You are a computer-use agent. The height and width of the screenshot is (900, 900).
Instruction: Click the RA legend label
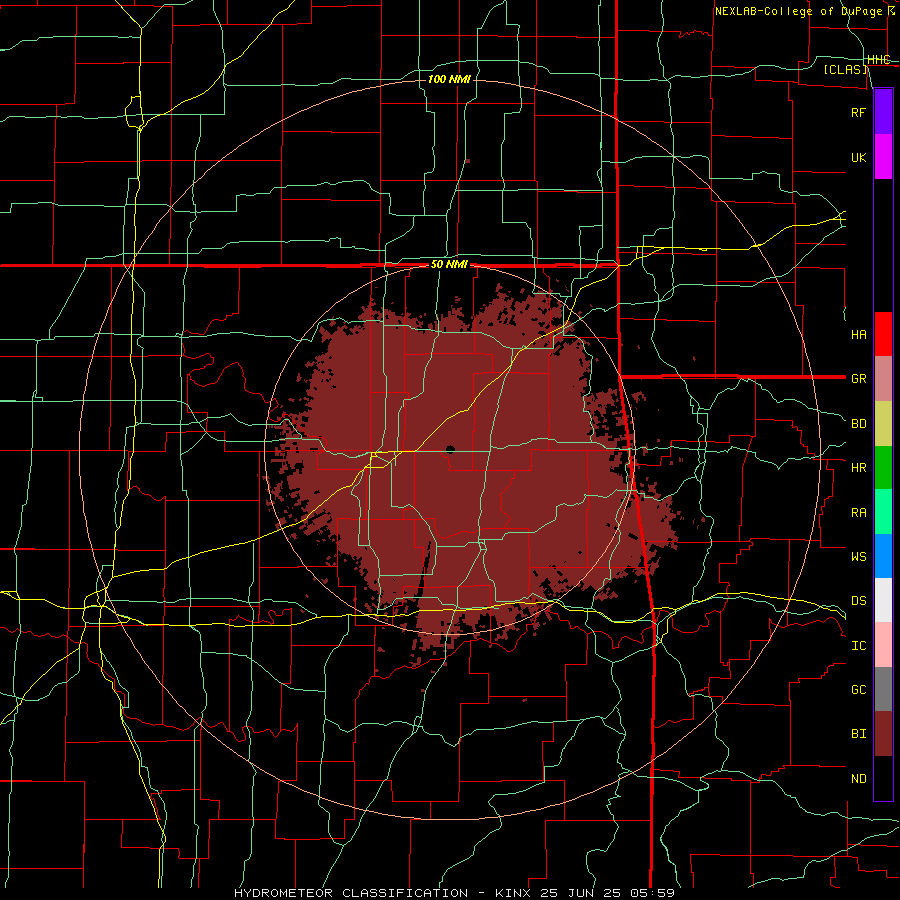click(858, 513)
